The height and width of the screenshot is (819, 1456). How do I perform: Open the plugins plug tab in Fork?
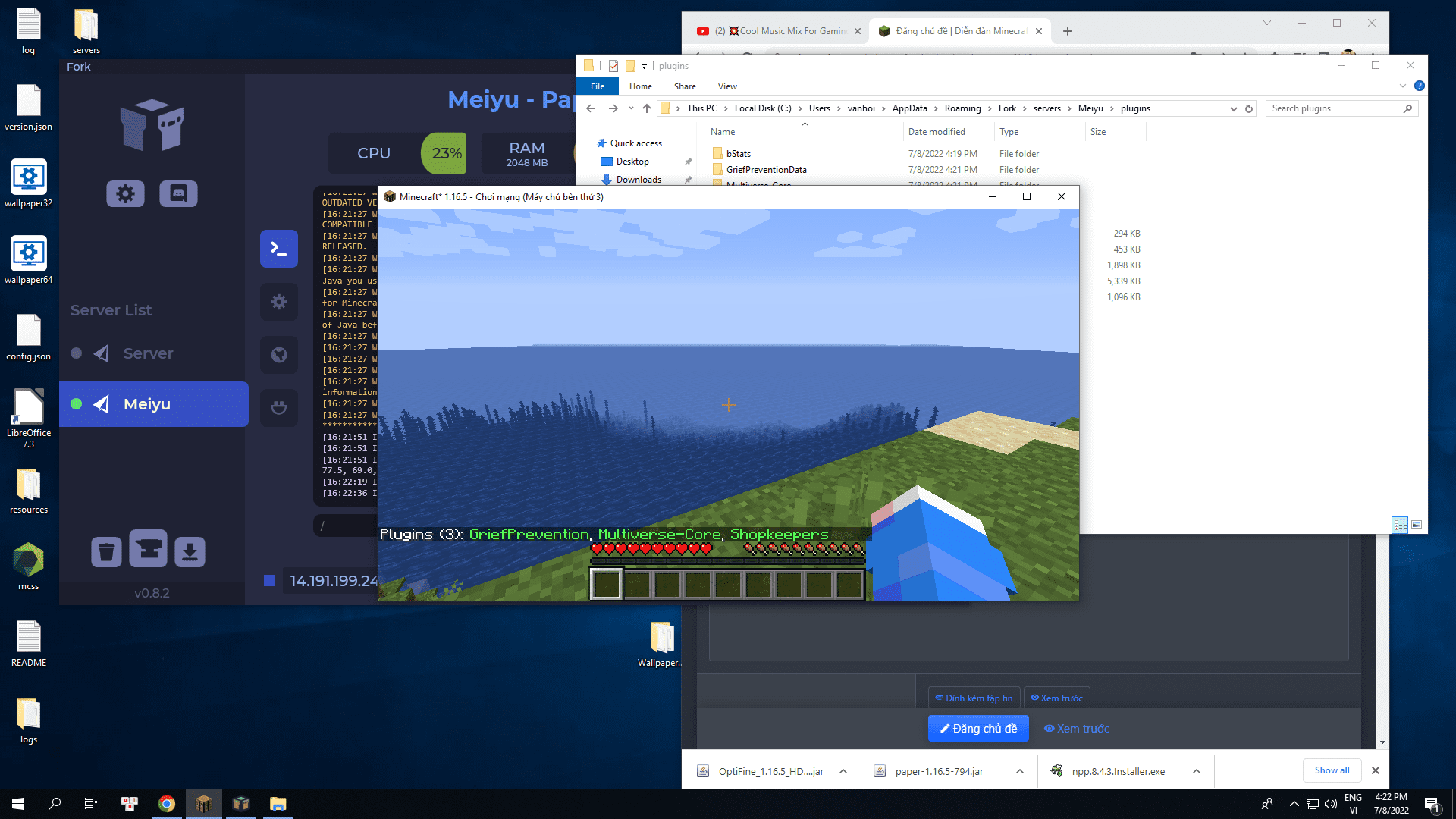(278, 408)
